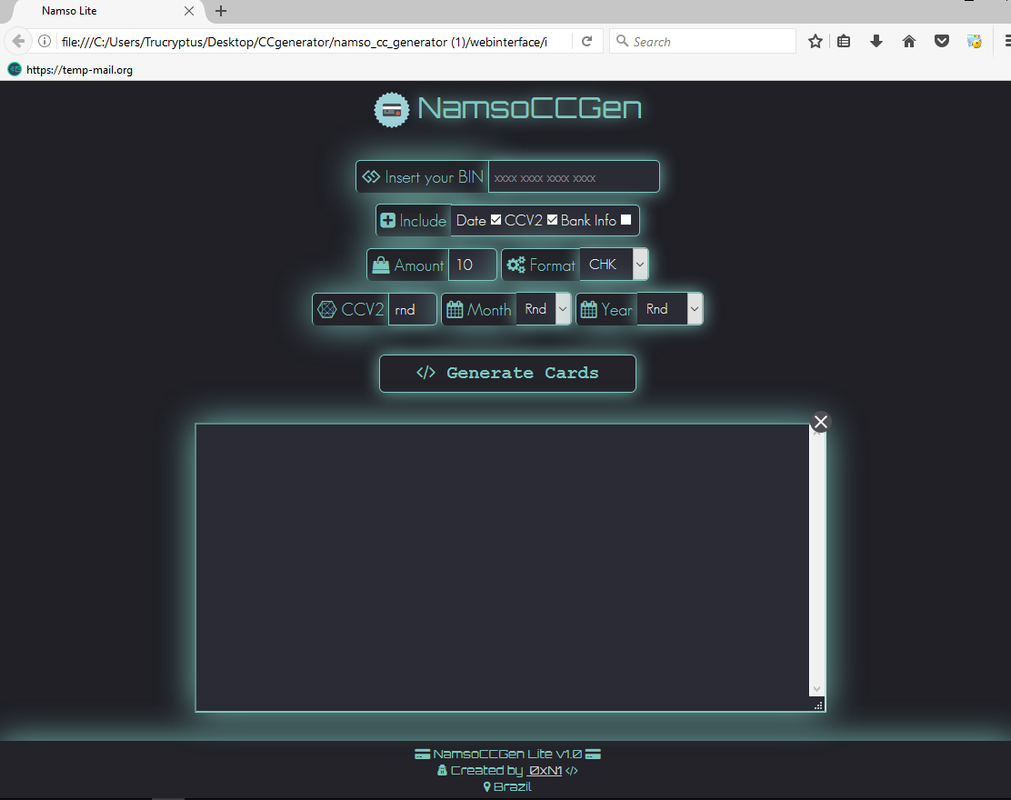Click the browser Search box
This screenshot has width=1011, height=800.
point(702,41)
